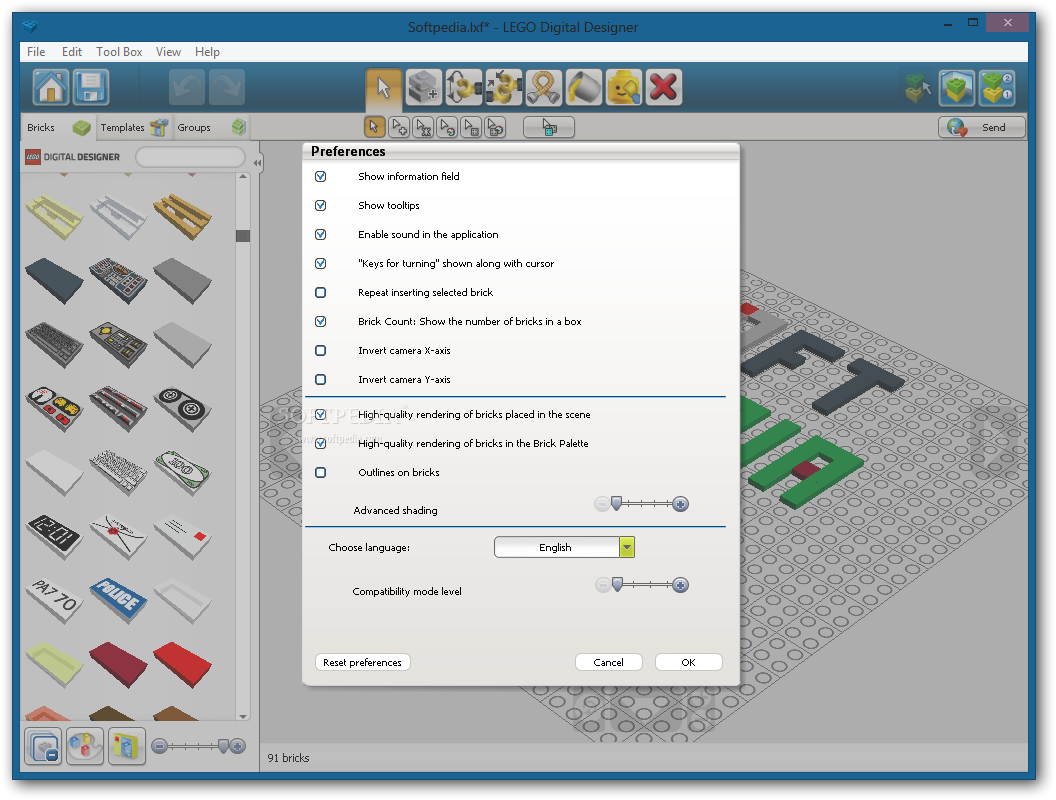Enable Invert camera Y-axis
The width and height of the screenshot is (1056, 800).
[x=321, y=379]
